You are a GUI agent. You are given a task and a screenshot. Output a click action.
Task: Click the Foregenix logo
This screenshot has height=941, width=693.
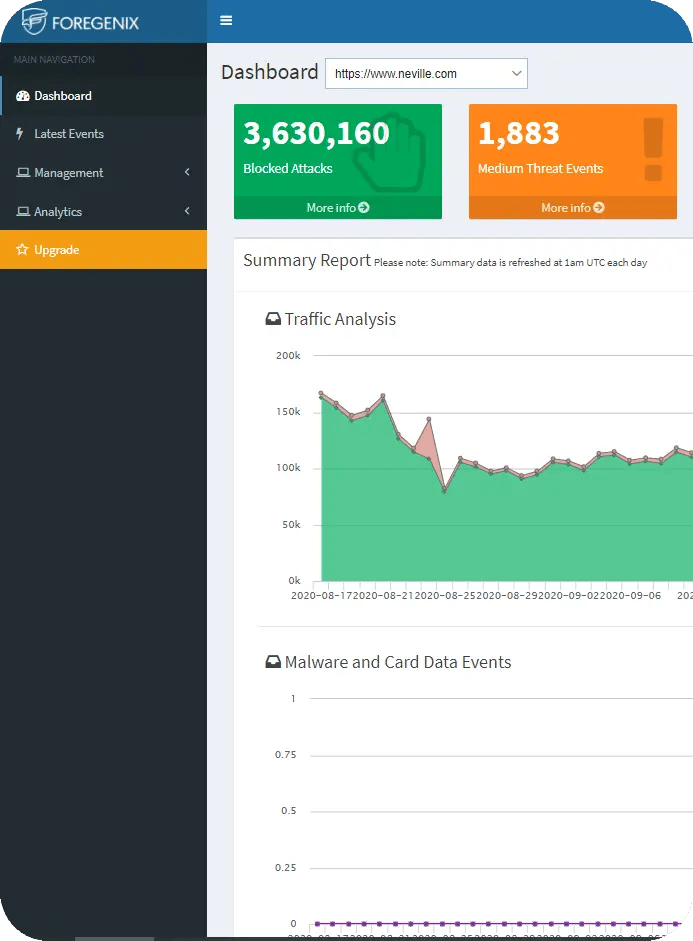coord(82,21)
